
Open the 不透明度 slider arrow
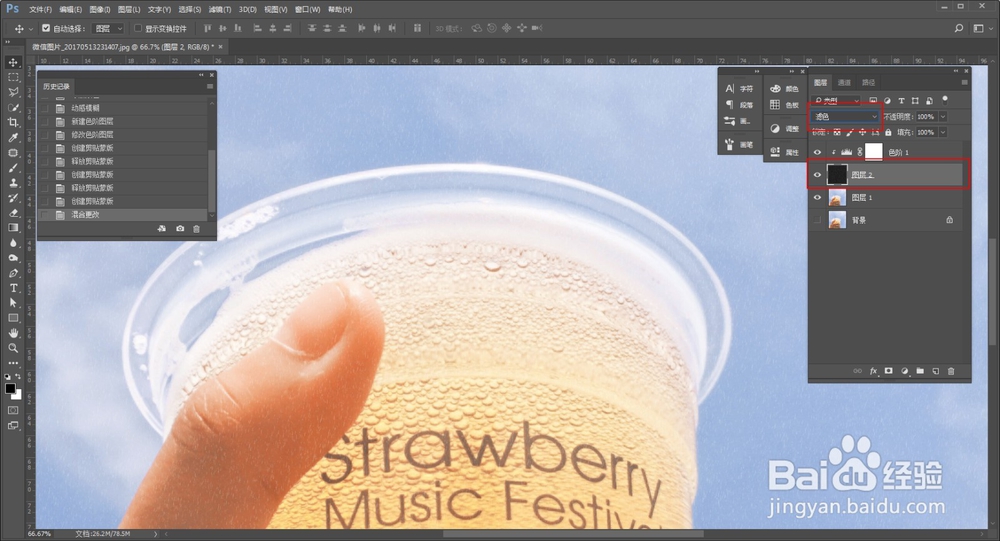[943, 117]
